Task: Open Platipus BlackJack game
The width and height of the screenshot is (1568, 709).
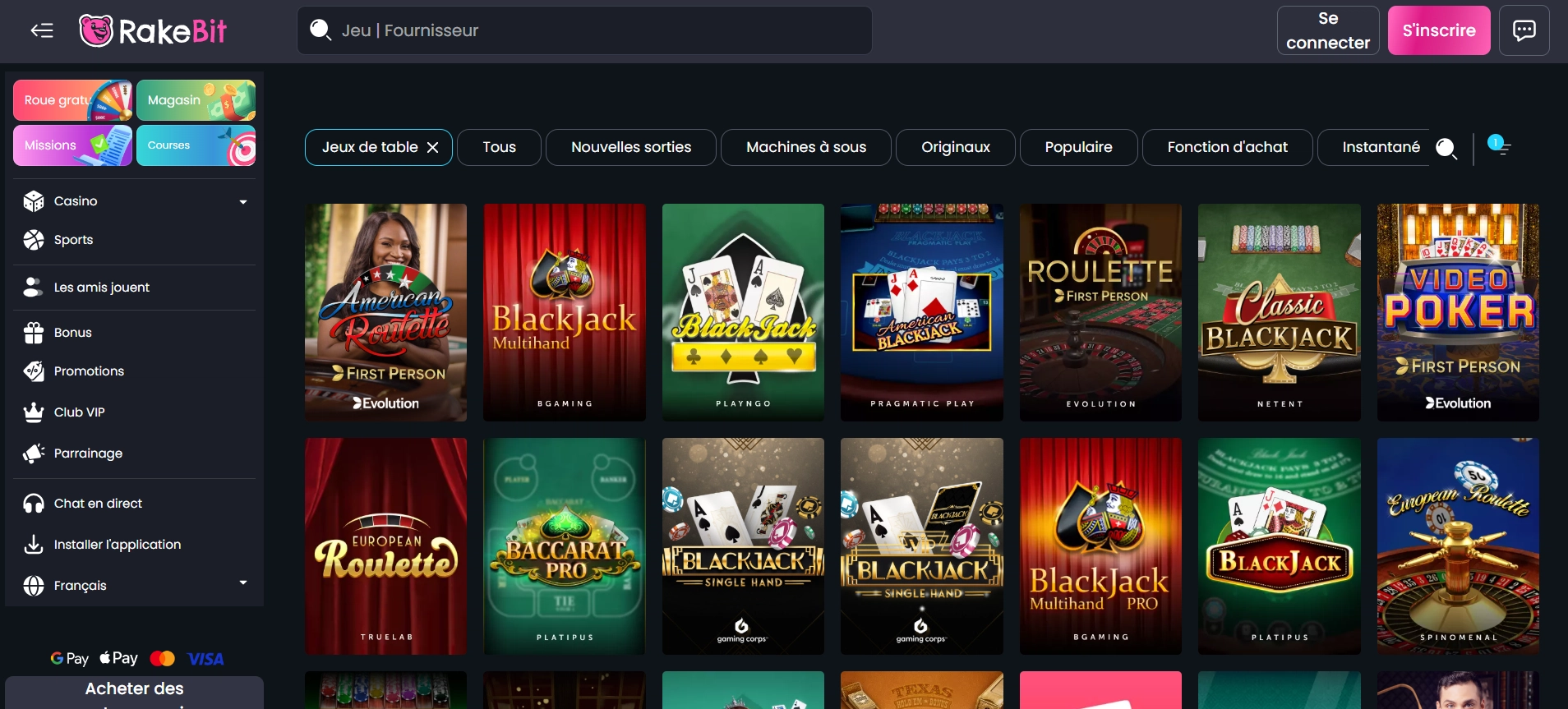Action: (x=1280, y=546)
